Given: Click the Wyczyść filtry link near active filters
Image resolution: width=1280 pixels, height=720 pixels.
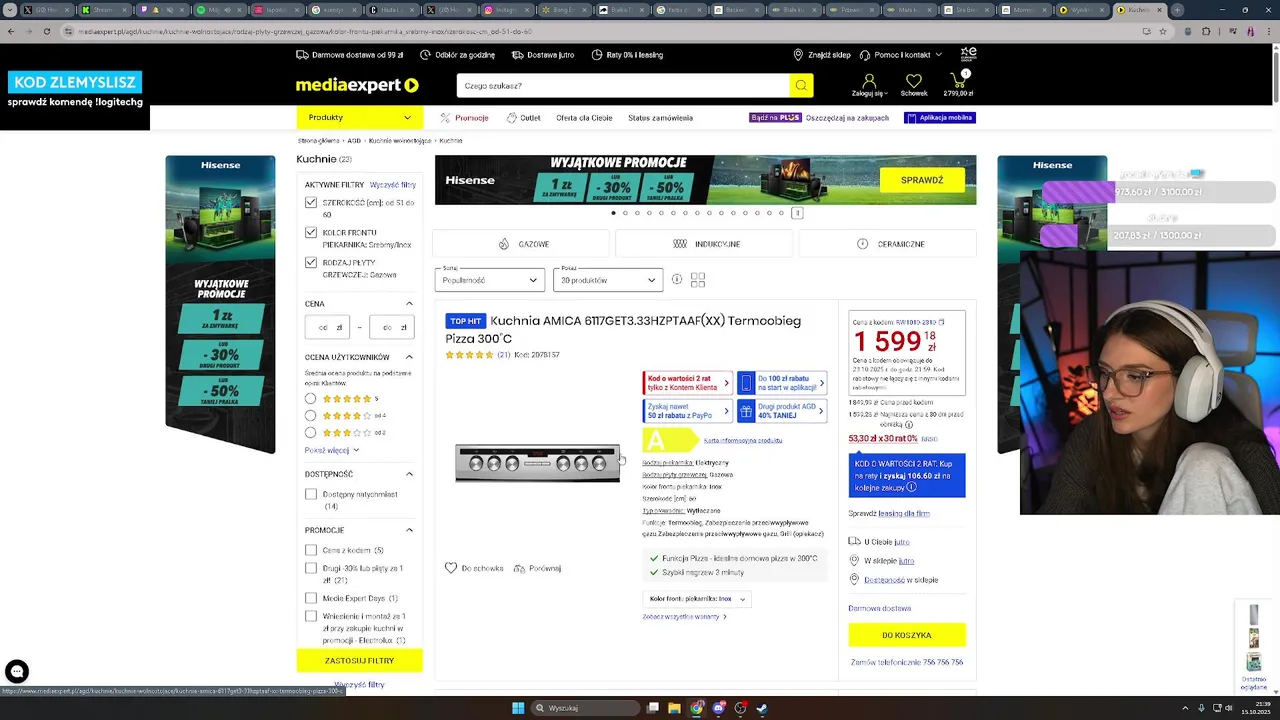Looking at the screenshot, I should pos(393,185).
